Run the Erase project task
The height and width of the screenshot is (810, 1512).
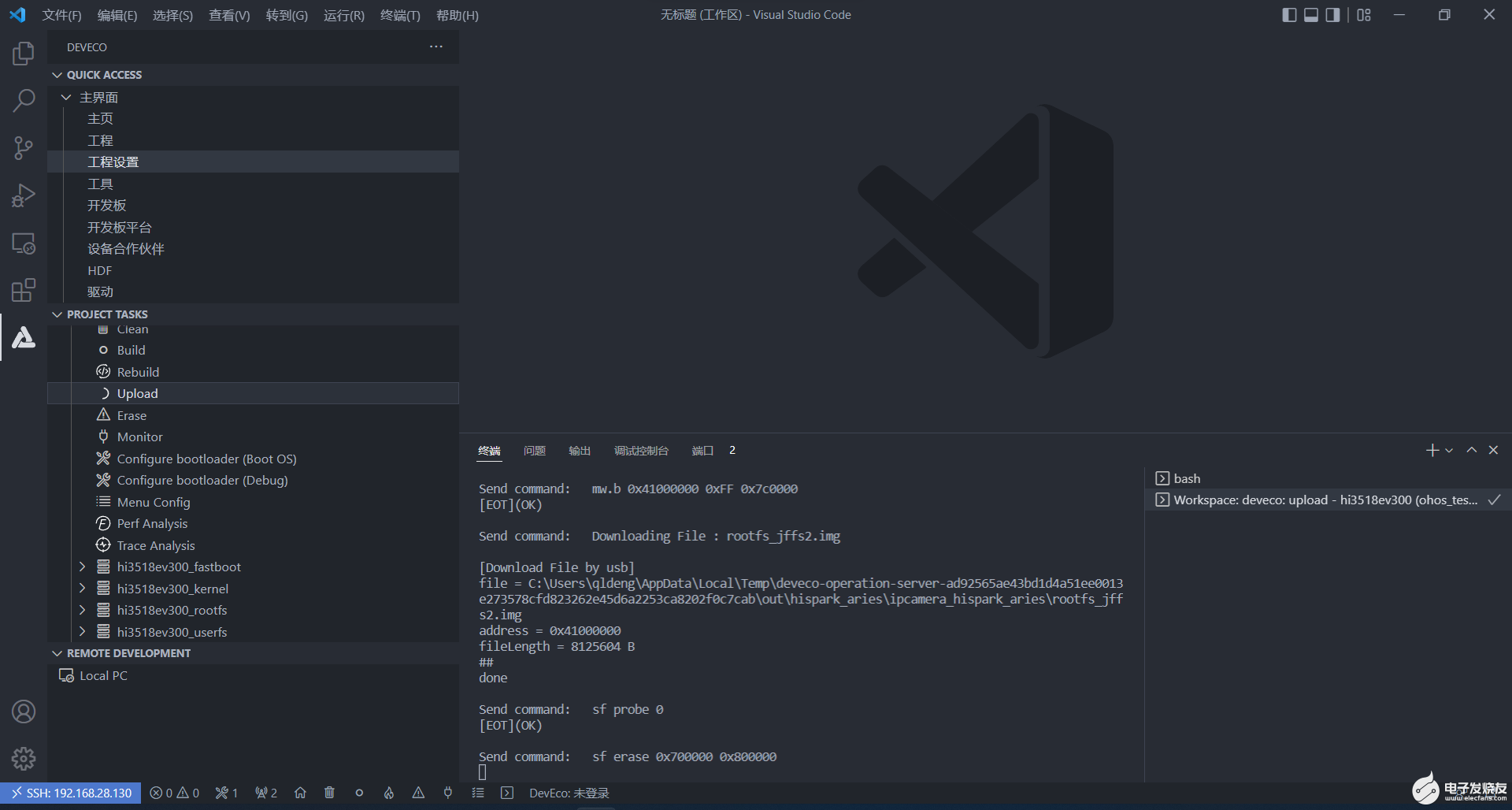tap(253, 415)
